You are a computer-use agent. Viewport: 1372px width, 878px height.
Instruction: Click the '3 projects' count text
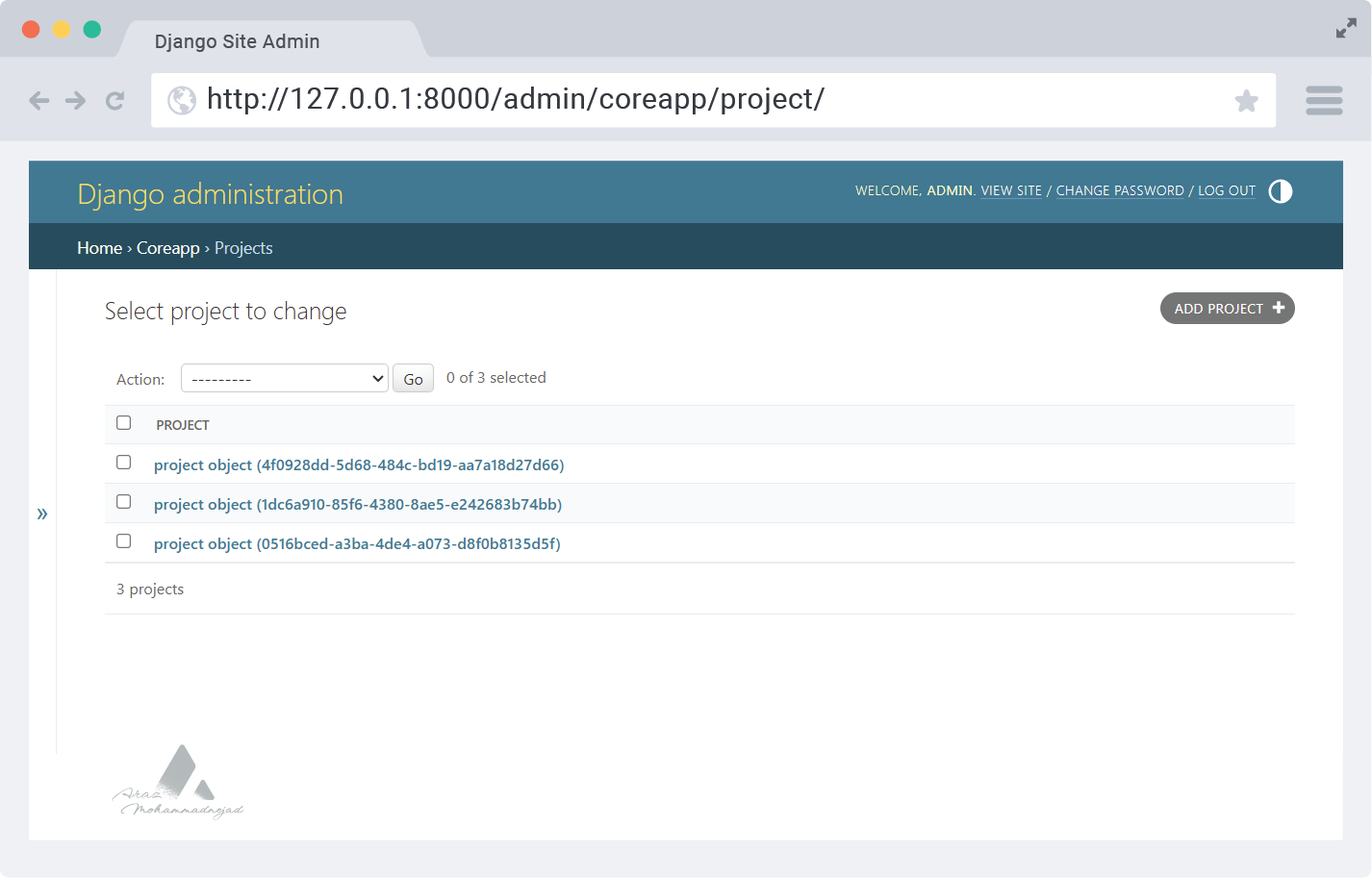pos(150,590)
